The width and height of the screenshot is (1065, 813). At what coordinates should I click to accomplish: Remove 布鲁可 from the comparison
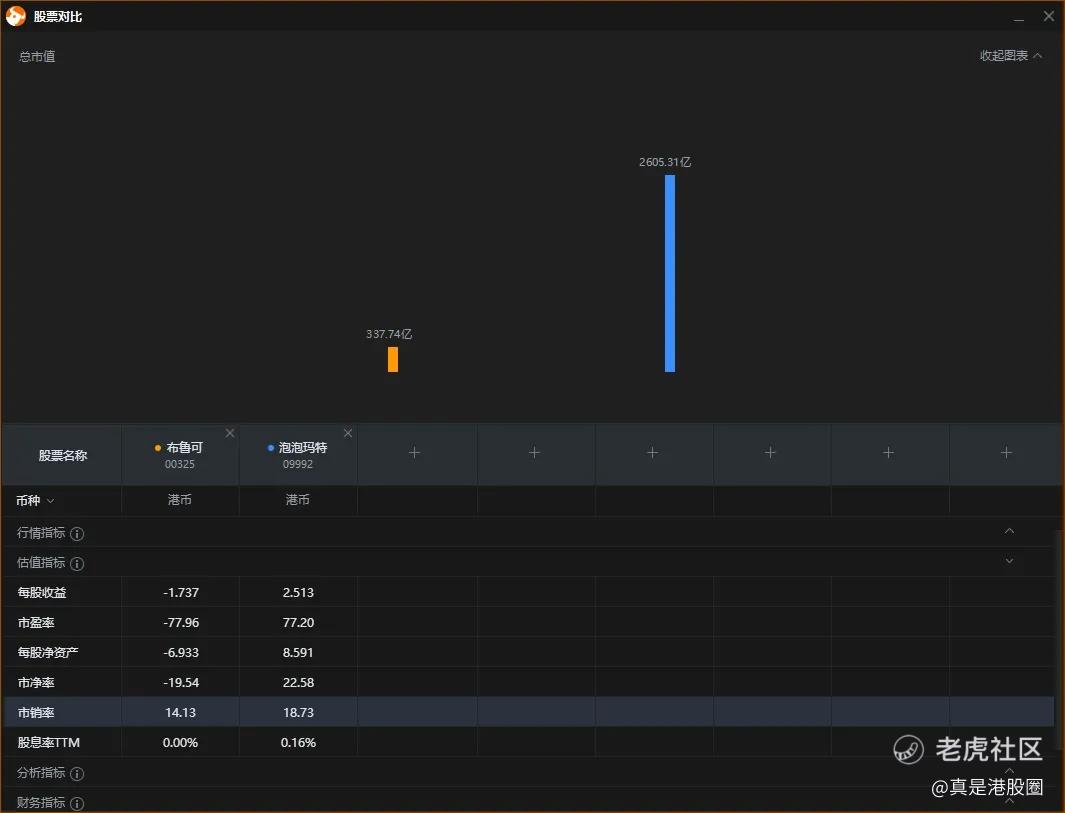230,433
